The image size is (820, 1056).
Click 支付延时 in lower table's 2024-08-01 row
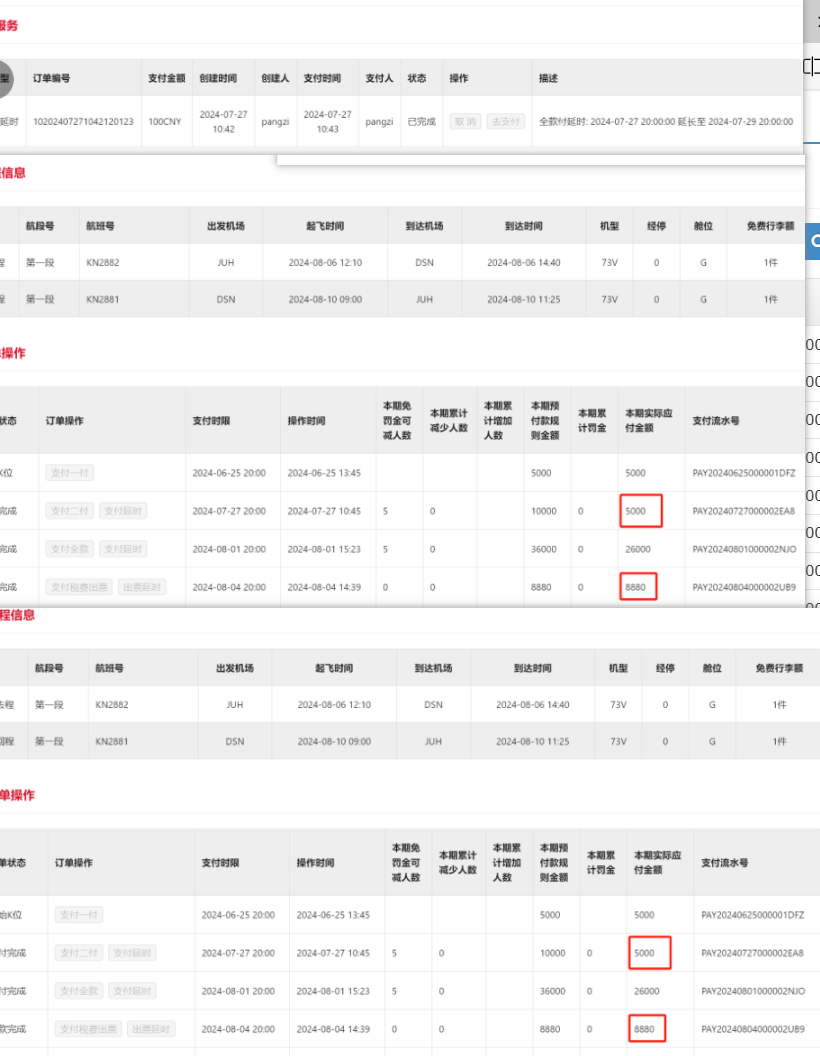point(132,991)
